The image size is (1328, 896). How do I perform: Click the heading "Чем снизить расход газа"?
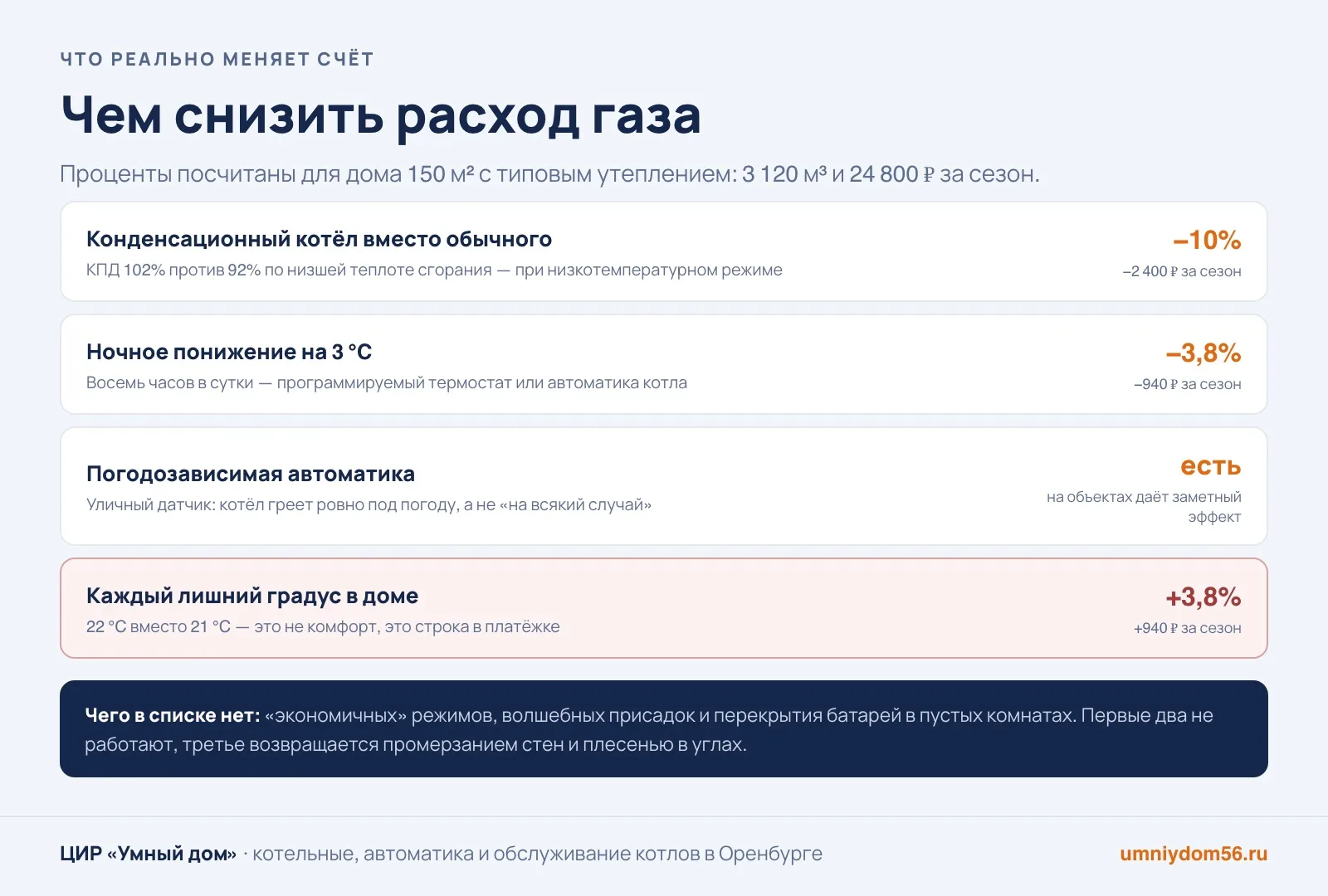point(381,114)
